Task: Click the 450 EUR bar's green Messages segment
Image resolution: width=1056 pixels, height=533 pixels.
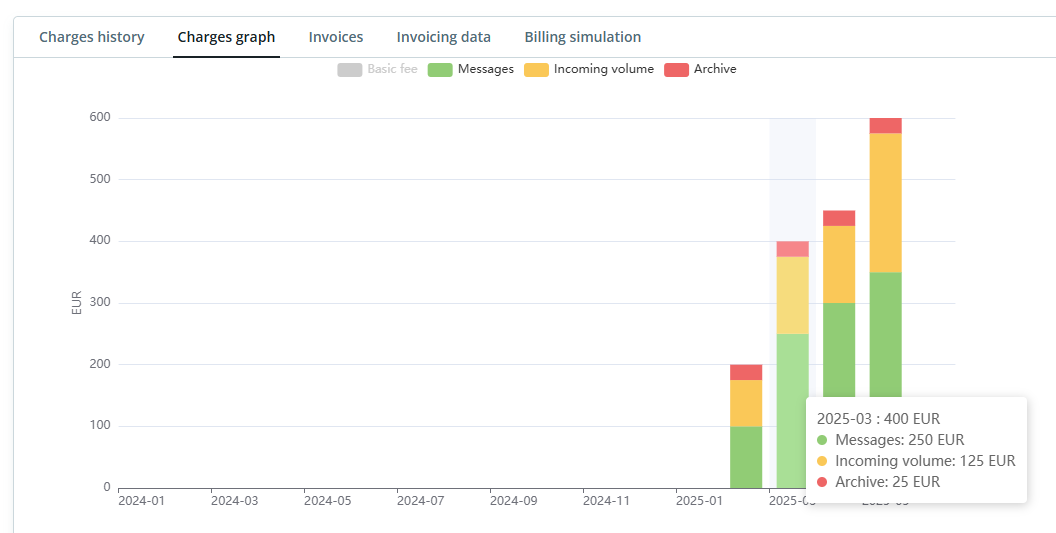Action: [839, 350]
